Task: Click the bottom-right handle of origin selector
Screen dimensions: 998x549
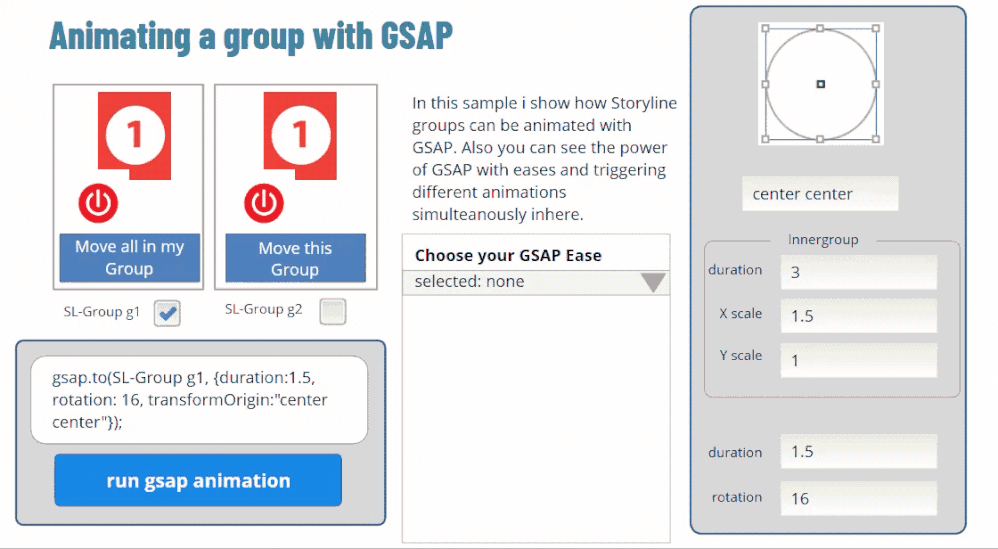Action: click(x=877, y=139)
